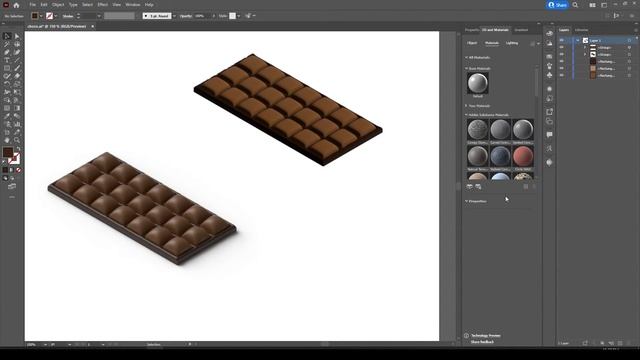Open the graphic Style dropdown
The image size is (640, 360).
[239, 16]
